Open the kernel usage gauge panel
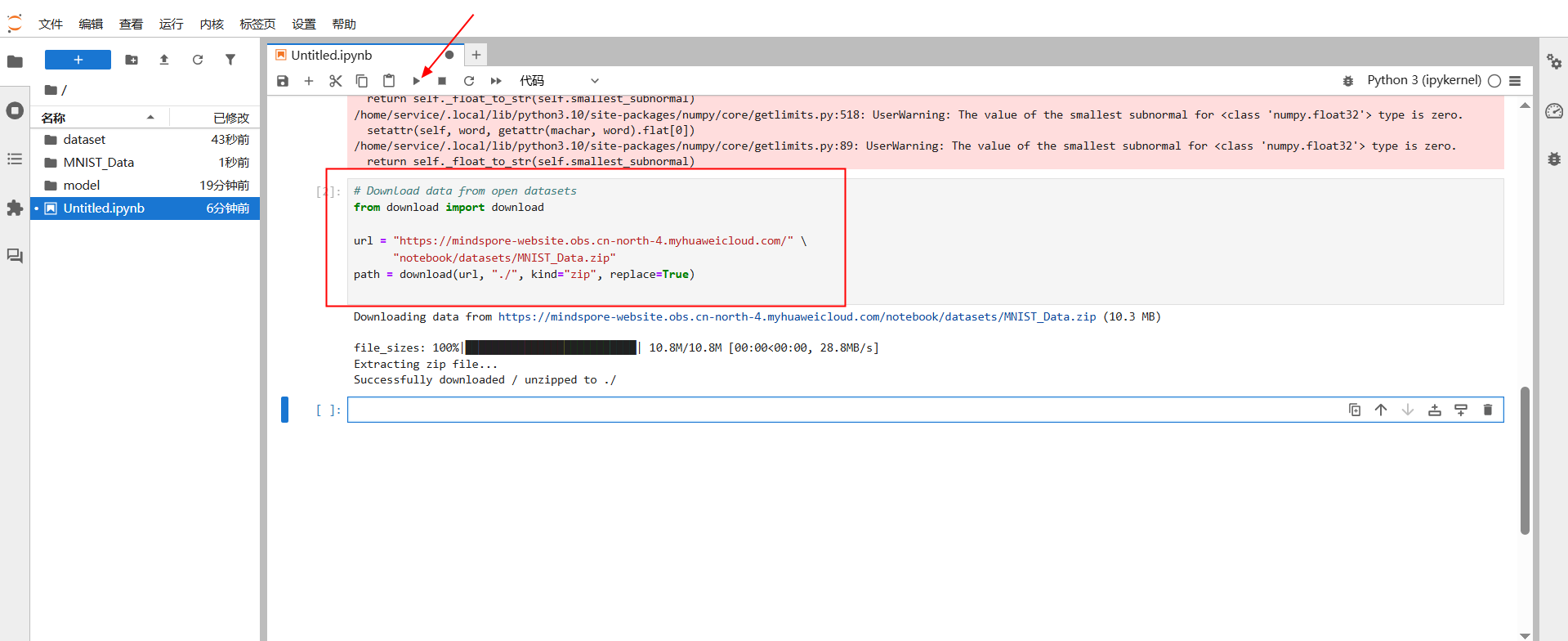Image resolution: width=1568 pixels, height=641 pixels. click(1554, 110)
